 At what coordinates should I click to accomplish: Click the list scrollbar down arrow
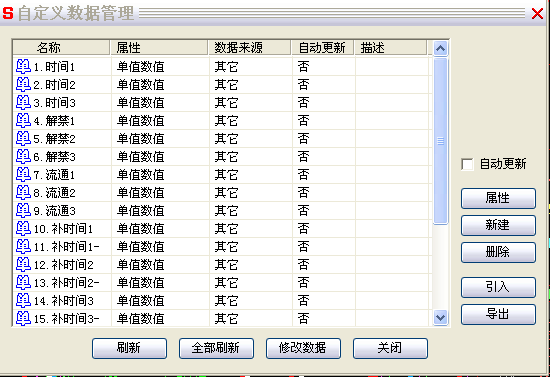coord(440,318)
